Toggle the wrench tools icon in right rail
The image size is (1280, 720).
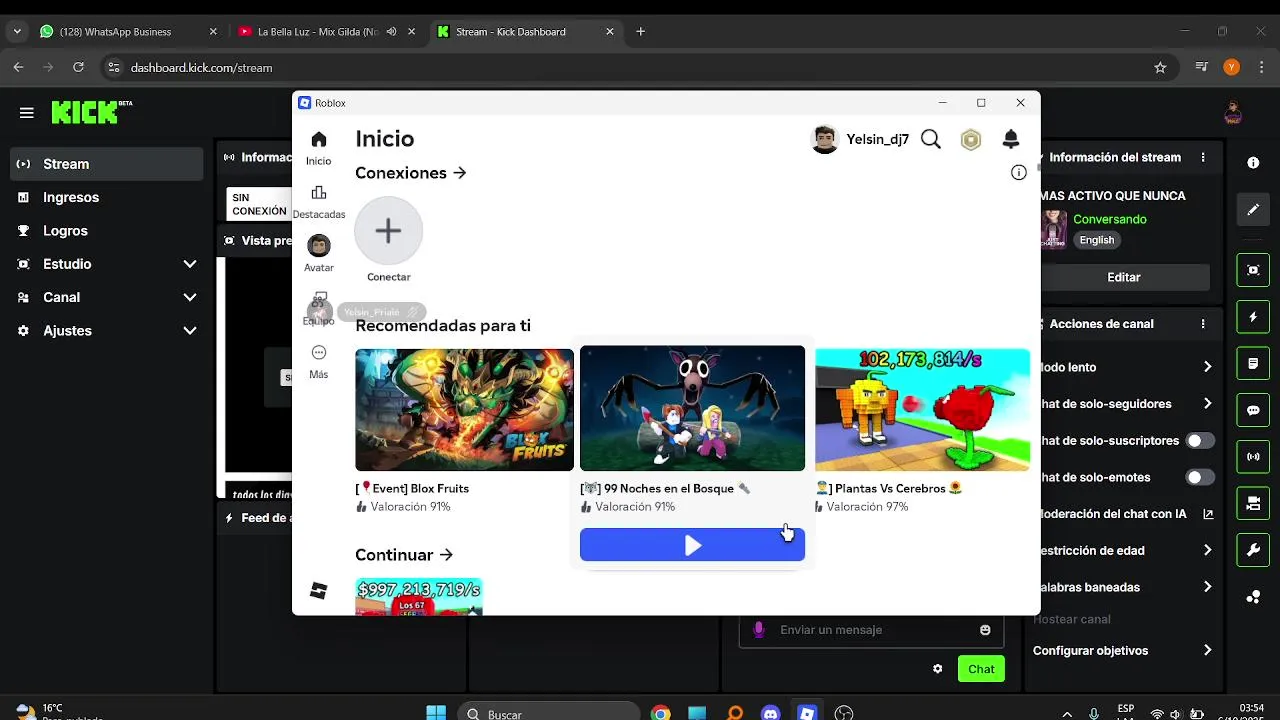(1253, 551)
